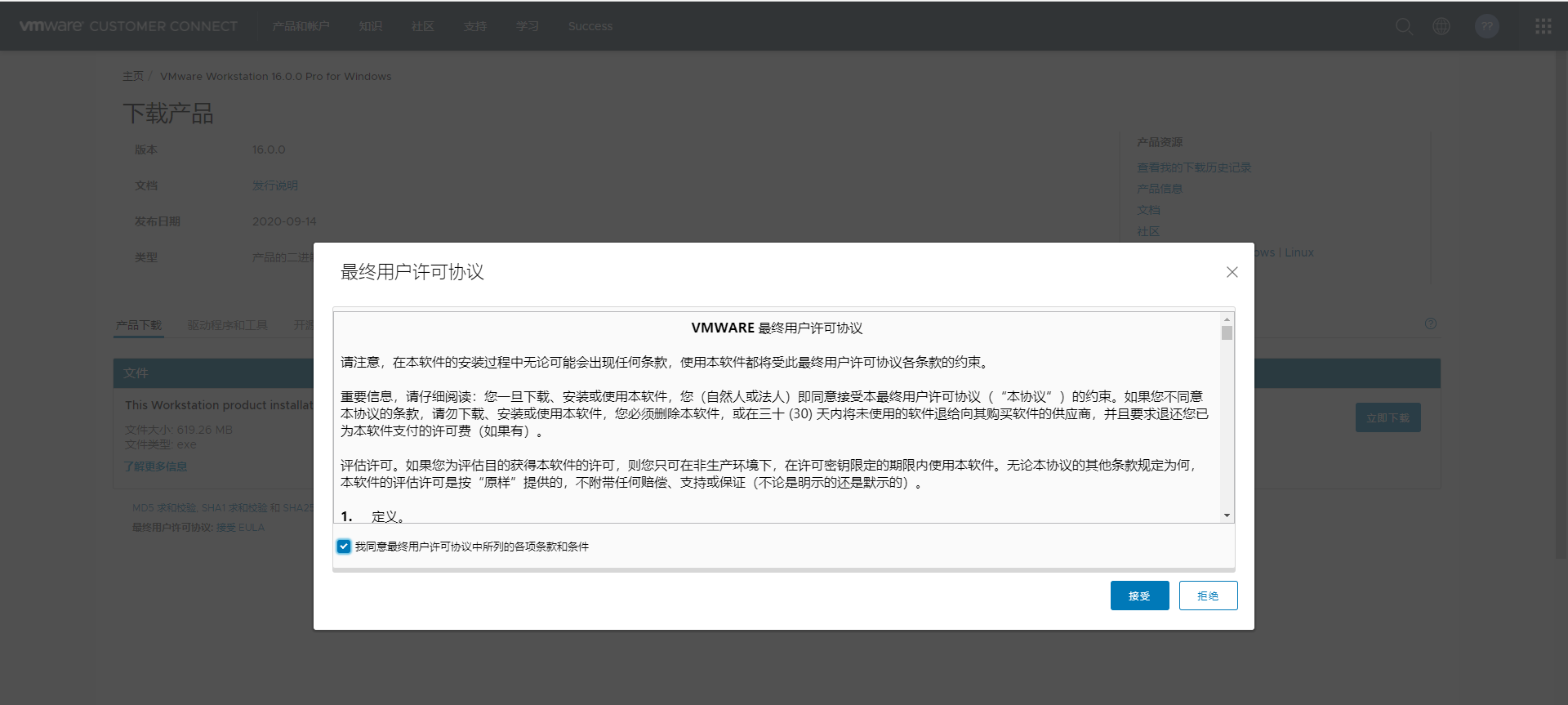The image size is (1568, 705).
Task: Click the 接受 link beside EULA
Action: pyautogui.click(x=225, y=528)
